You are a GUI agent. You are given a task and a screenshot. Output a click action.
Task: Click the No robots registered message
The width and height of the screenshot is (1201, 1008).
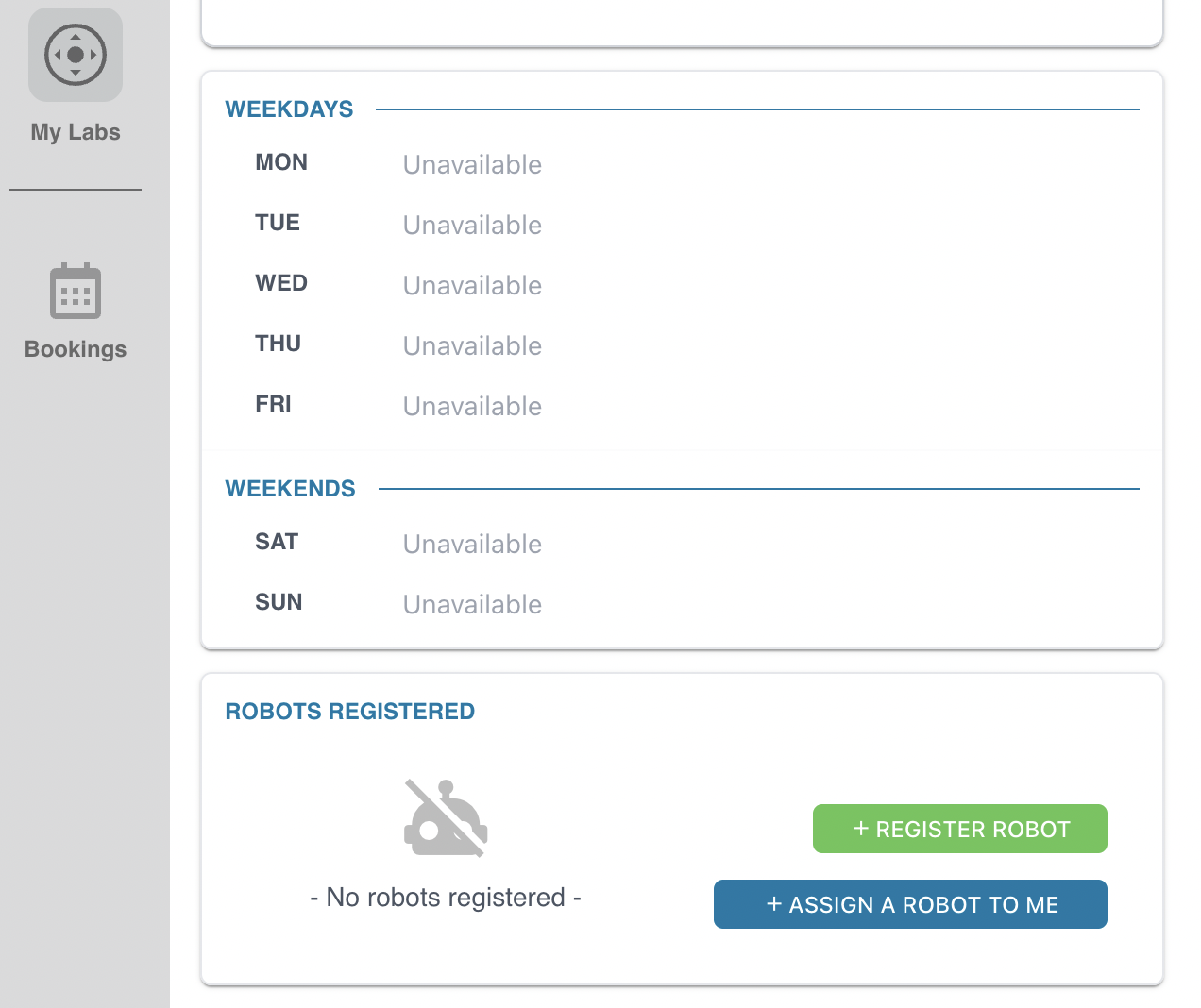coord(446,898)
